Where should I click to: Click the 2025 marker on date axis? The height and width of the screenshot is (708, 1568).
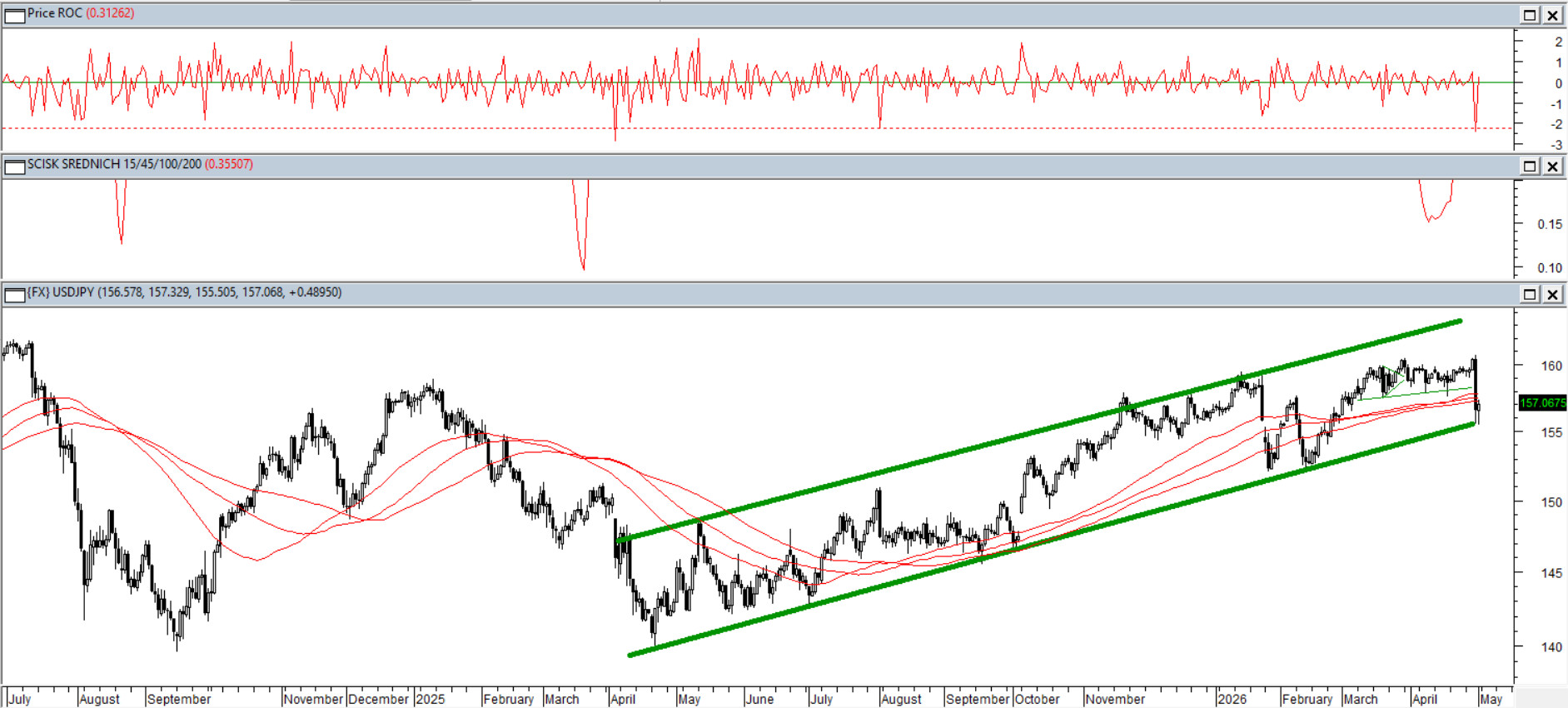coord(431,699)
